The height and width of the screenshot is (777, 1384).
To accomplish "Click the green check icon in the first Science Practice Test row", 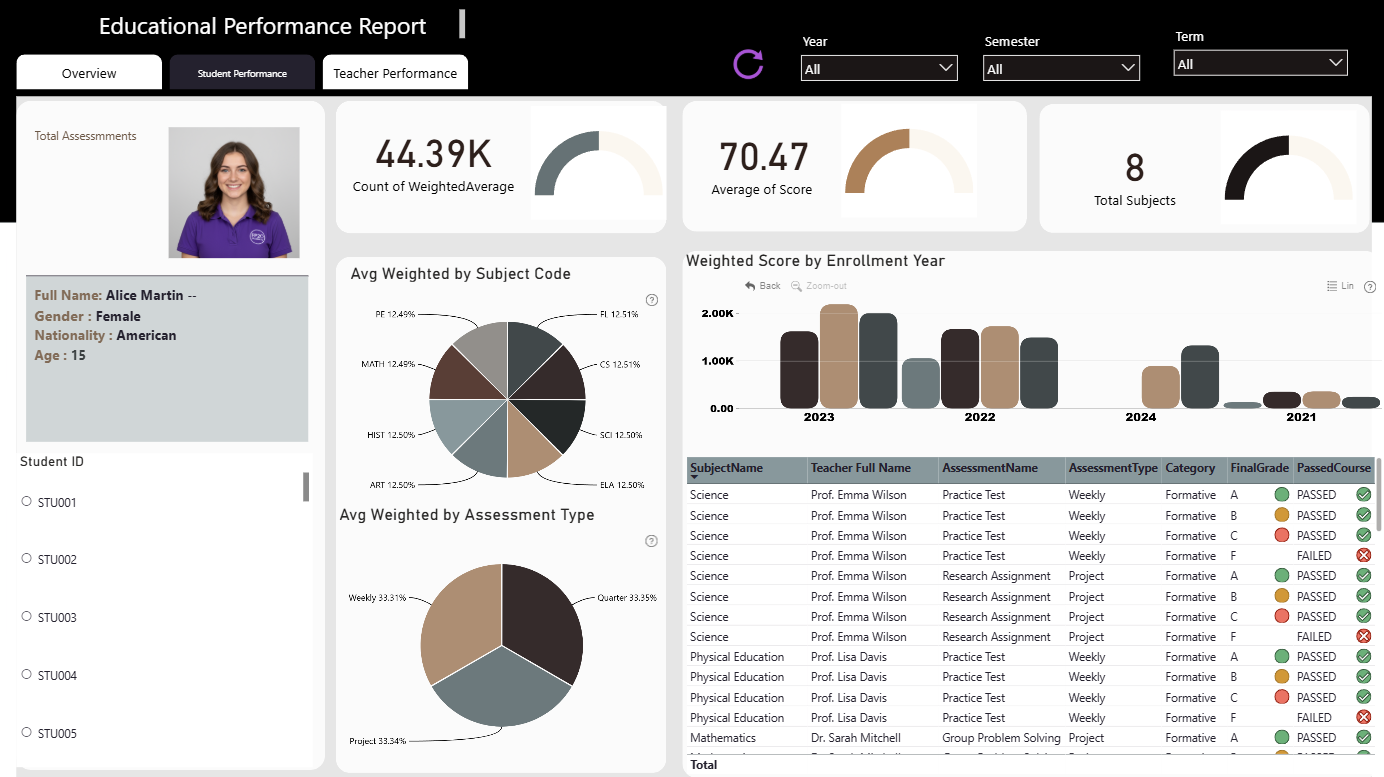I will point(1363,494).
